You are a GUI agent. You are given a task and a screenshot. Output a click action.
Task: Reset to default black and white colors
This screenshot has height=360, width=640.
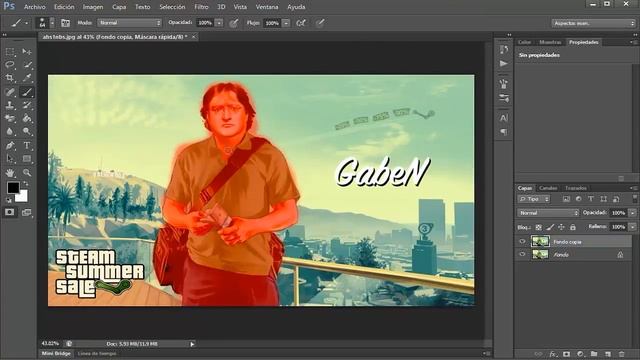[9, 200]
